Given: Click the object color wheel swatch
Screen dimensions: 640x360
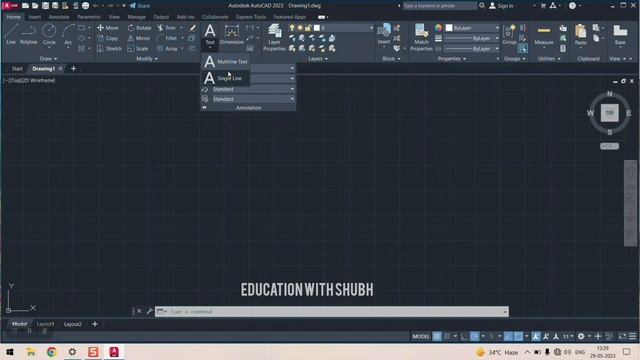Looking at the screenshot, I should tap(438, 28).
